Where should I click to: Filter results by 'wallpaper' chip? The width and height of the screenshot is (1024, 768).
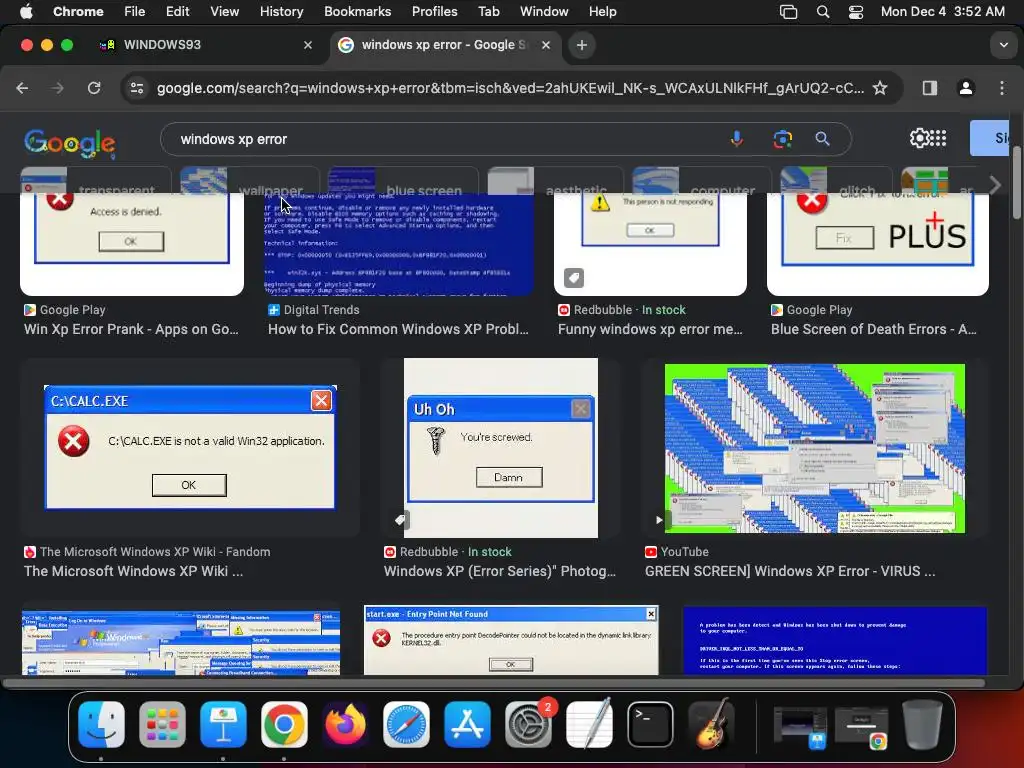250,181
